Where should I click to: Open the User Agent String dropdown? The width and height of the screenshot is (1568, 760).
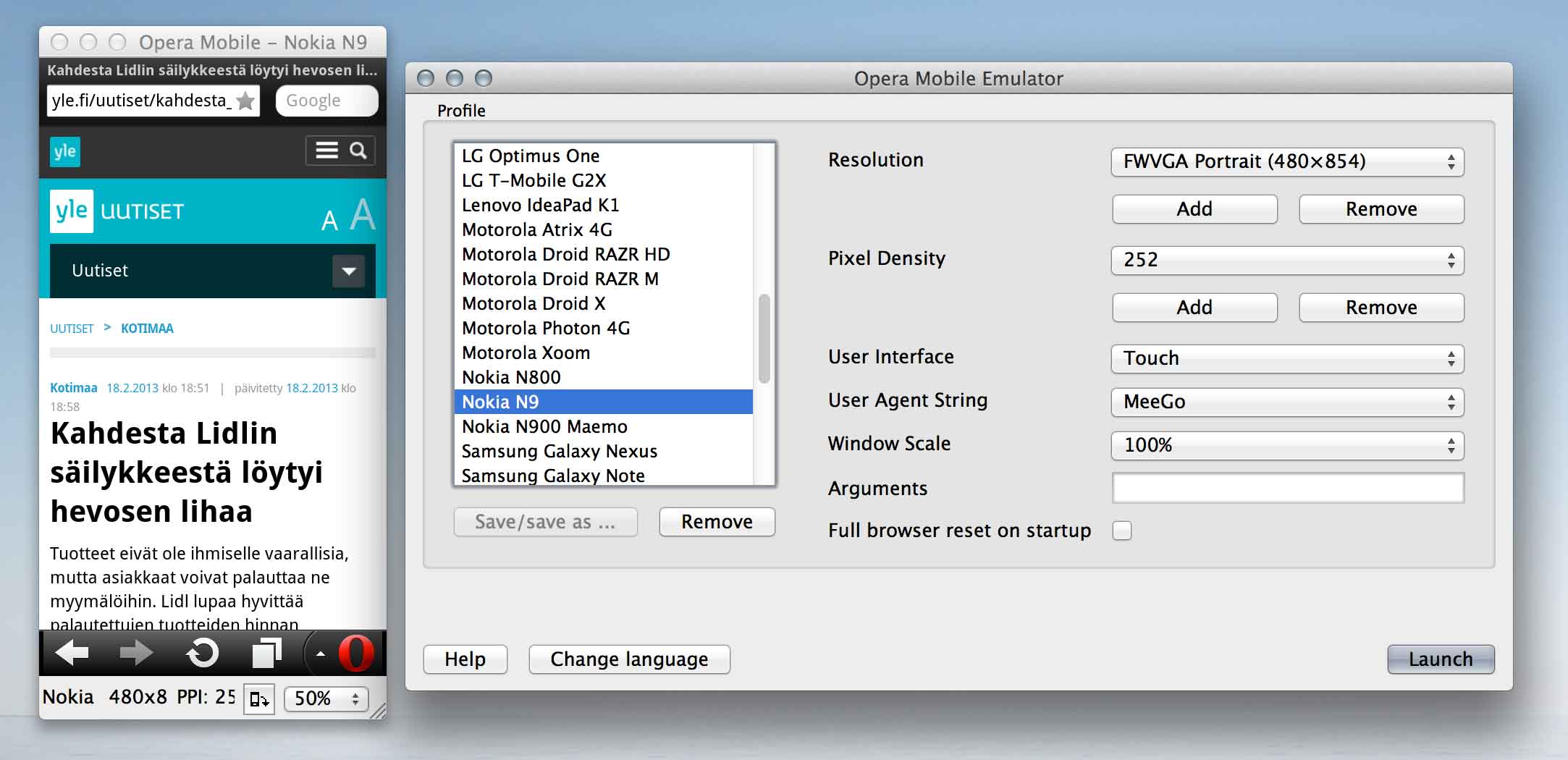click(x=1287, y=402)
